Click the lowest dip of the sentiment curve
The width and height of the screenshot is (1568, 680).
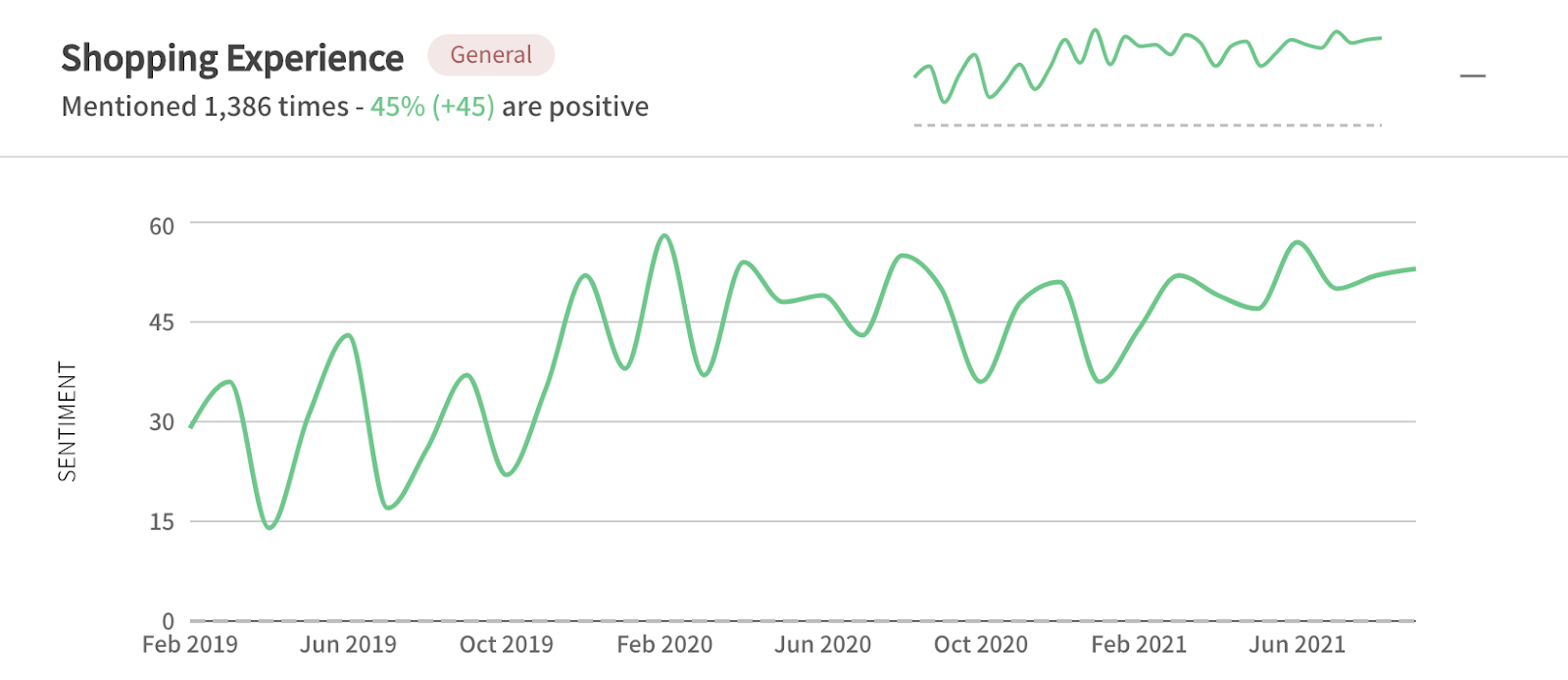(269, 527)
